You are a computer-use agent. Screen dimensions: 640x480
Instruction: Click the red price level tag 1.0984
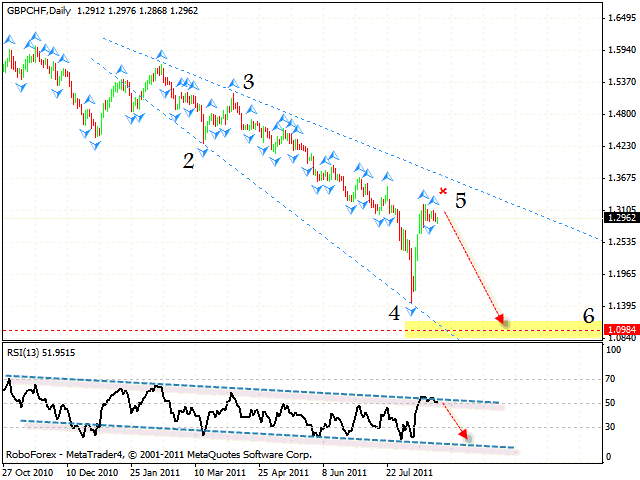pyautogui.click(x=622, y=330)
